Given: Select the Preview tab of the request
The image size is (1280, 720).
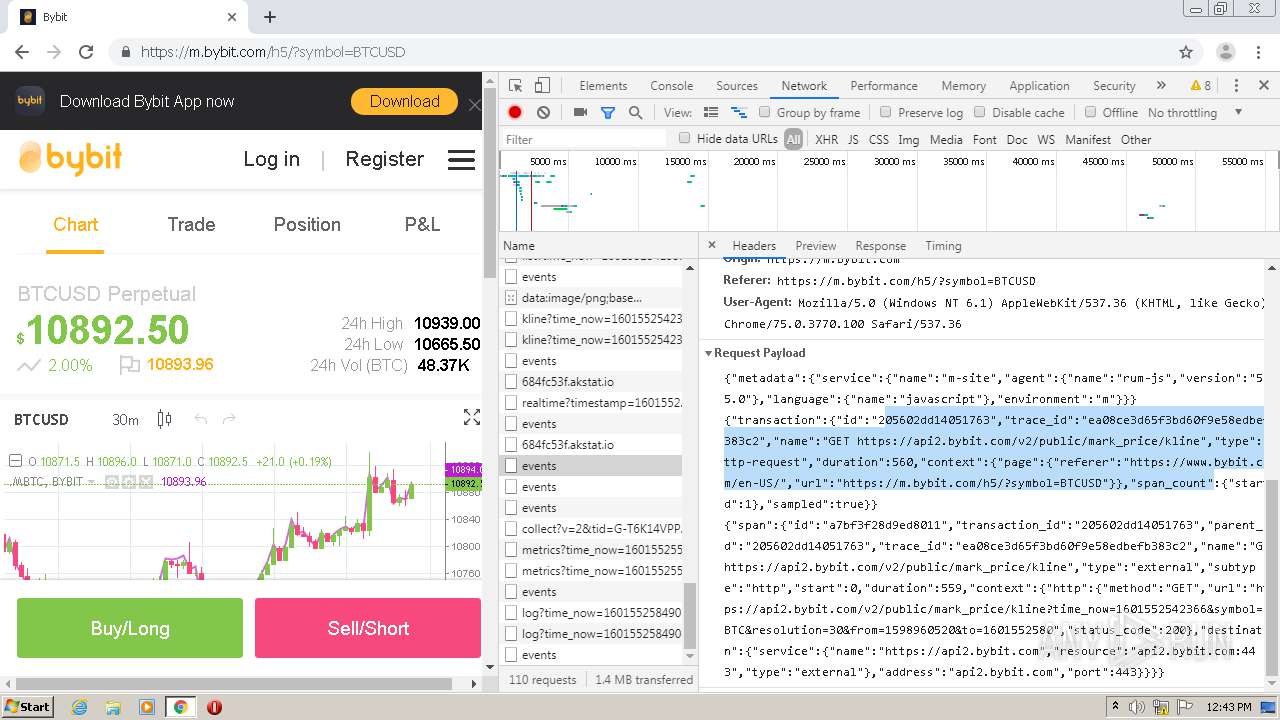Looking at the screenshot, I should pyautogui.click(x=816, y=246).
